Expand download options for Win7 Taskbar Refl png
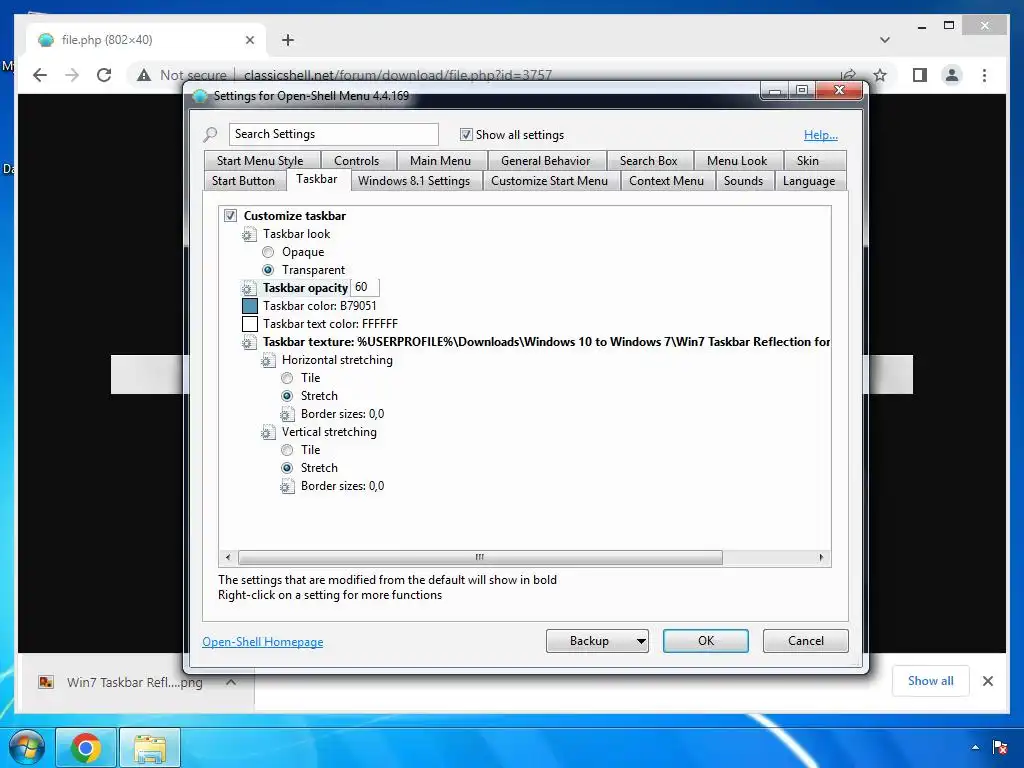The image size is (1024, 768). tap(231, 682)
